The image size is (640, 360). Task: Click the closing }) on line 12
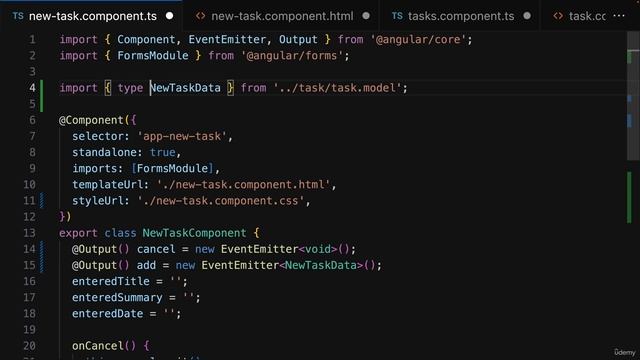pos(65,217)
